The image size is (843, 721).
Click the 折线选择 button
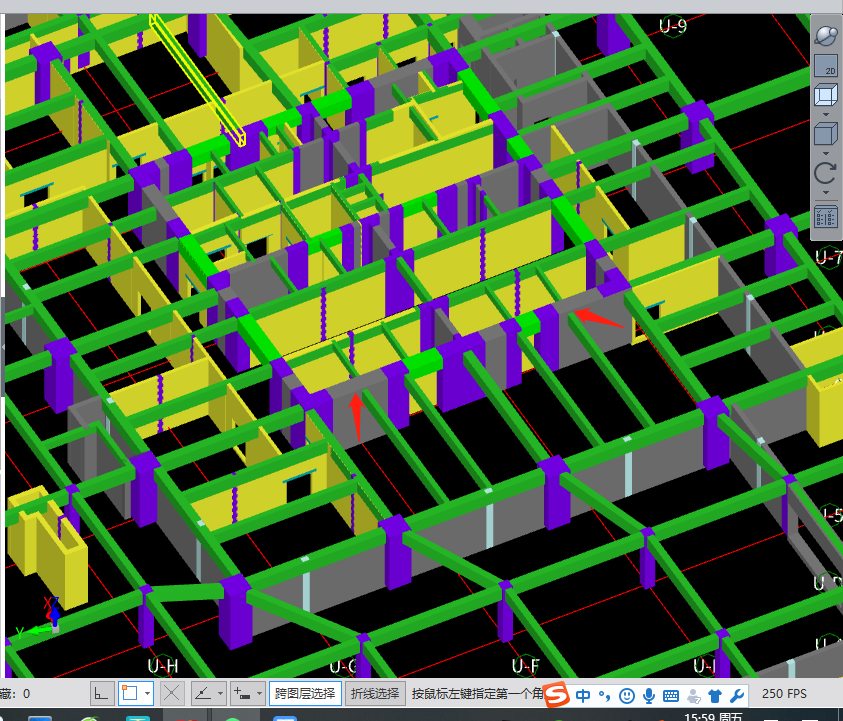tap(375, 694)
